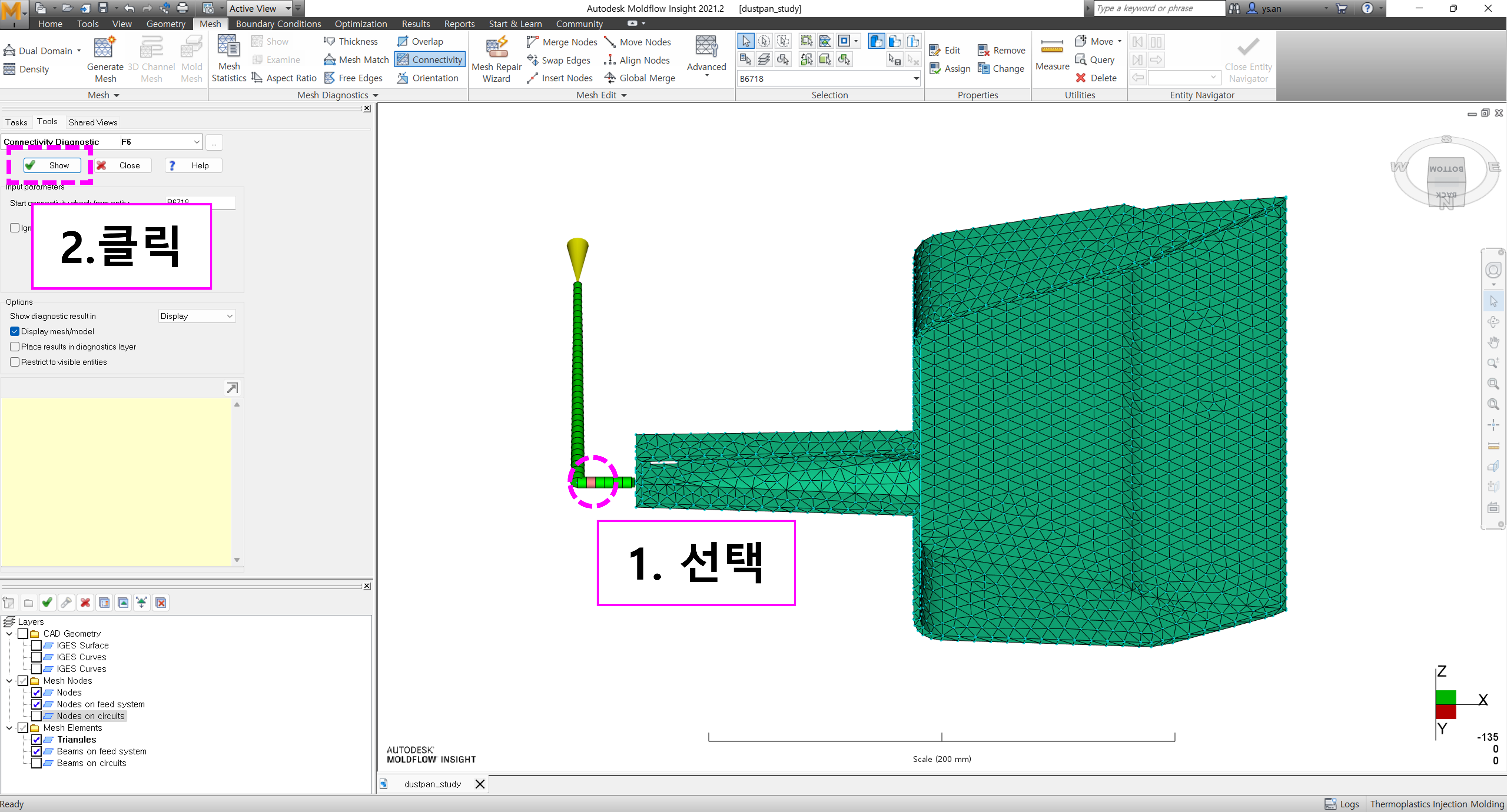Screen dimensions: 1507x812
Task: Expand the Advanced mesh edit menu
Action: [x=706, y=57]
